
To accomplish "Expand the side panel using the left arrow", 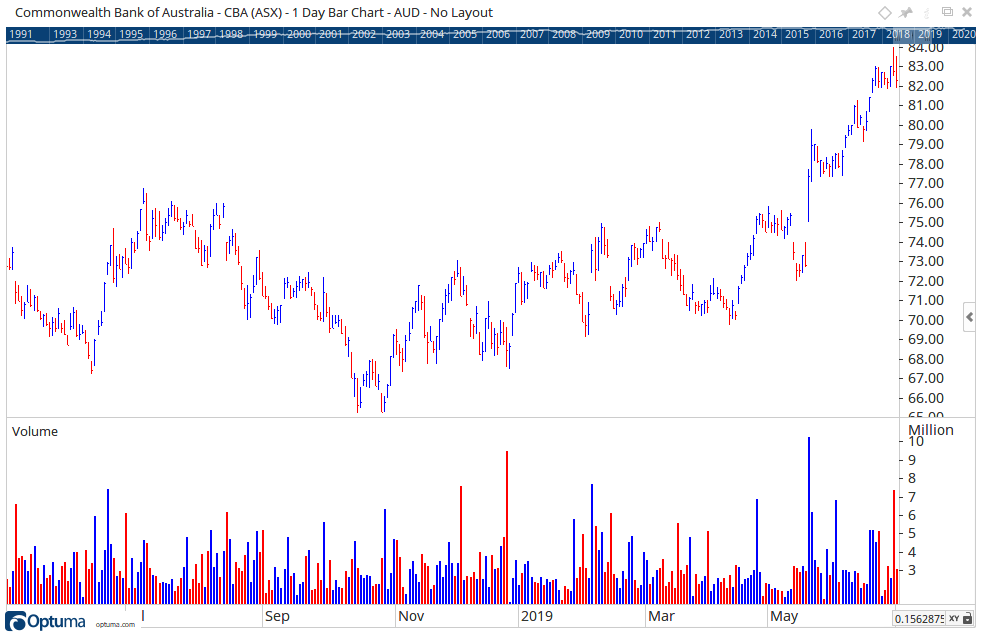I will pos(969,317).
